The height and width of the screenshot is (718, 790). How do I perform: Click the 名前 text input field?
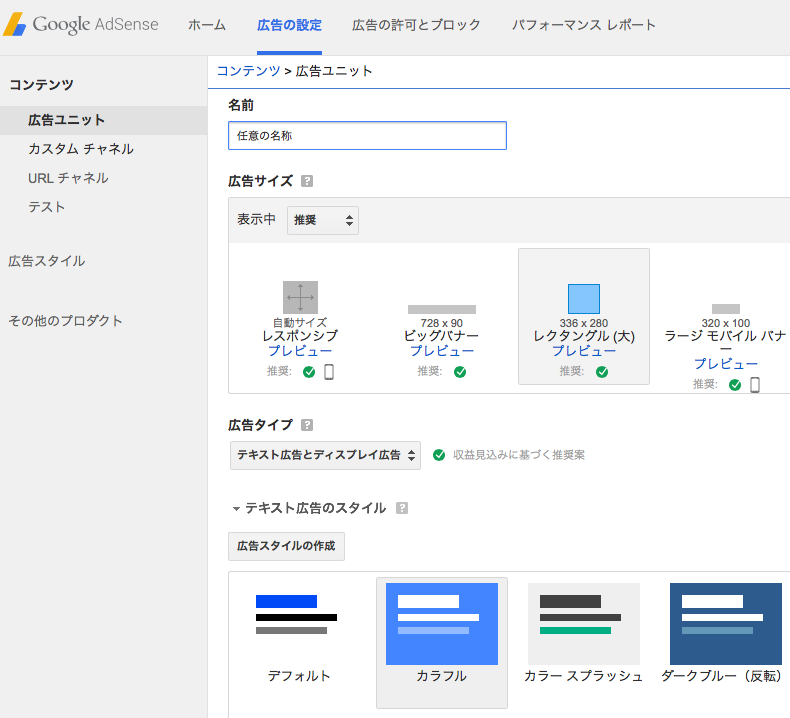[367, 135]
